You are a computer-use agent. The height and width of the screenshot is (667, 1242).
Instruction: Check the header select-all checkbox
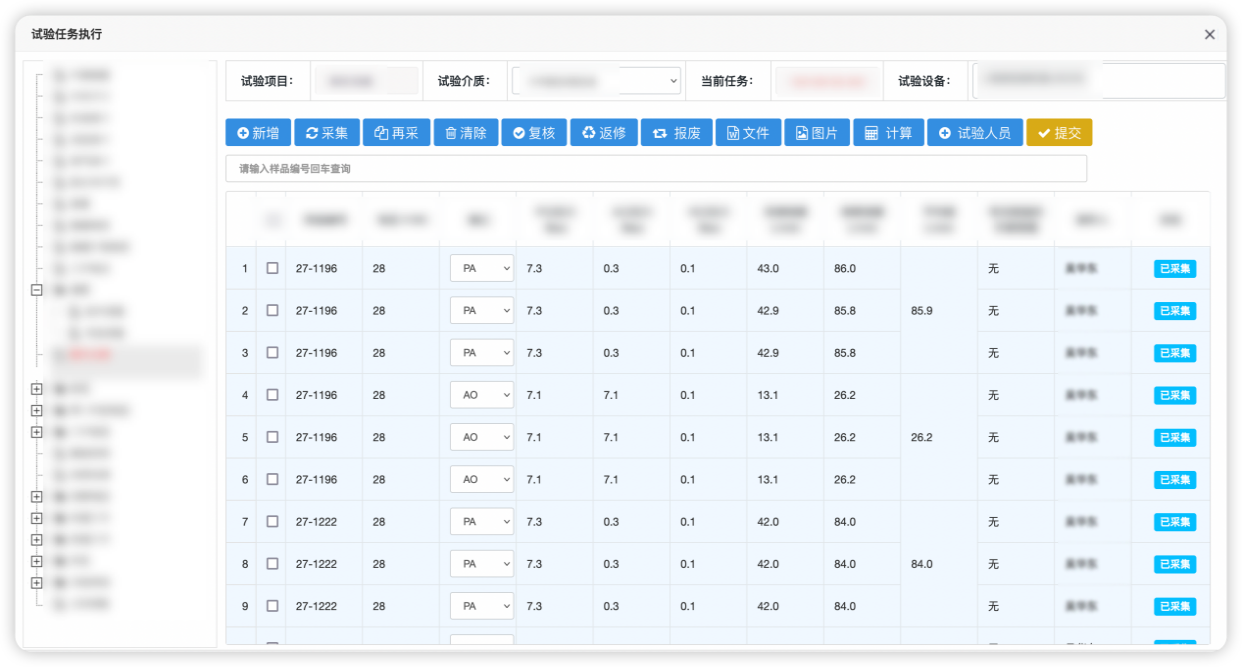tap(272, 220)
